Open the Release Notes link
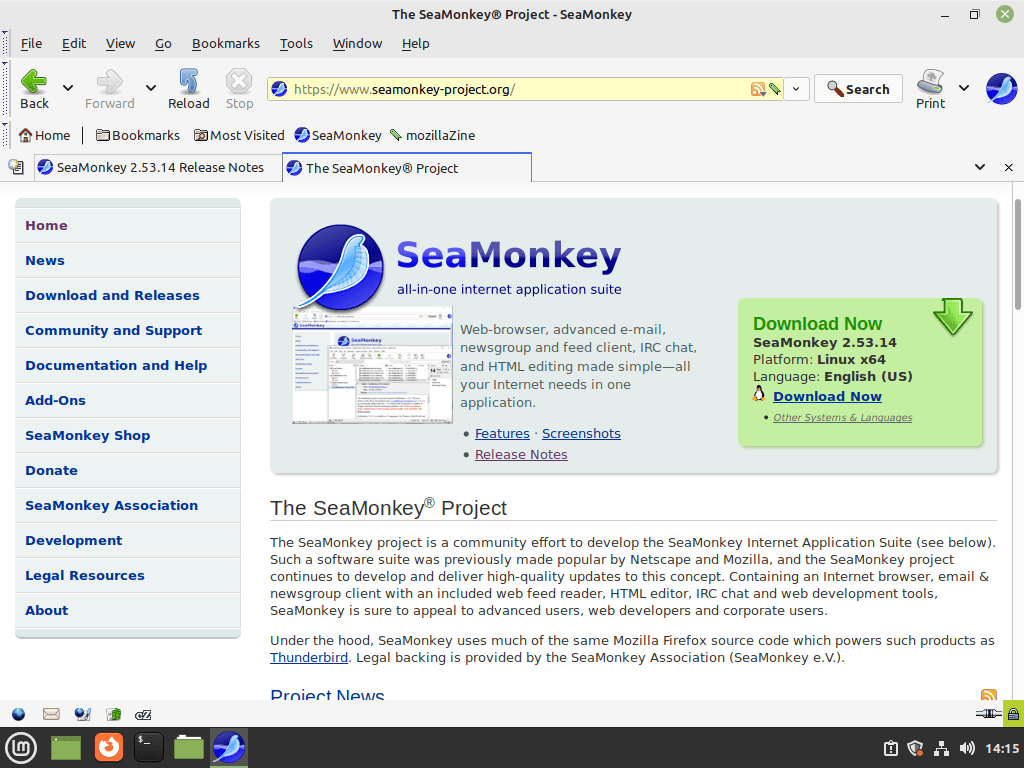 [x=521, y=455]
